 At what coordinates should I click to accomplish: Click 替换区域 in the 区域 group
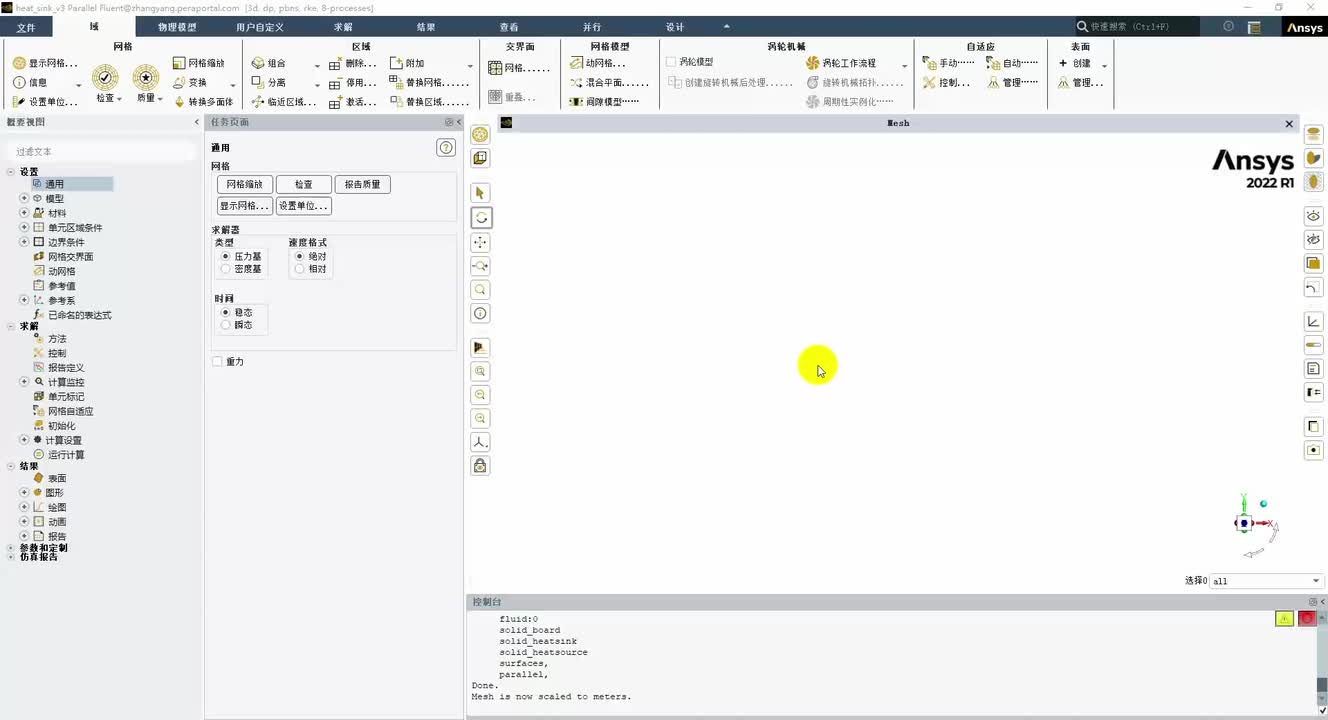click(430, 101)
